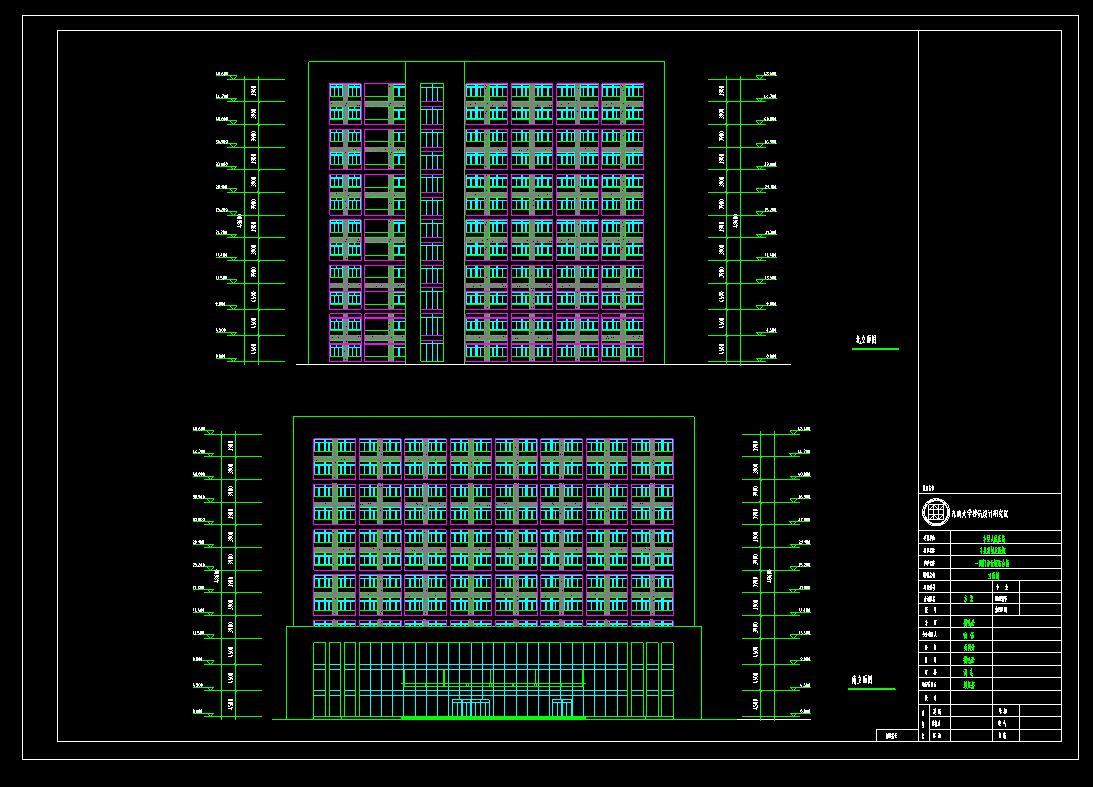This screenshot has height=787, width=1093.
Task: Select the glass curtain wall above the entrance doors
Action: coord(494,680)
